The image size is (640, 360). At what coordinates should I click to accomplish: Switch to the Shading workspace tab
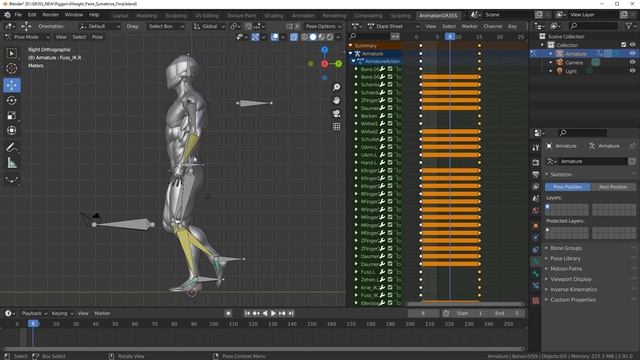point(273,16)
